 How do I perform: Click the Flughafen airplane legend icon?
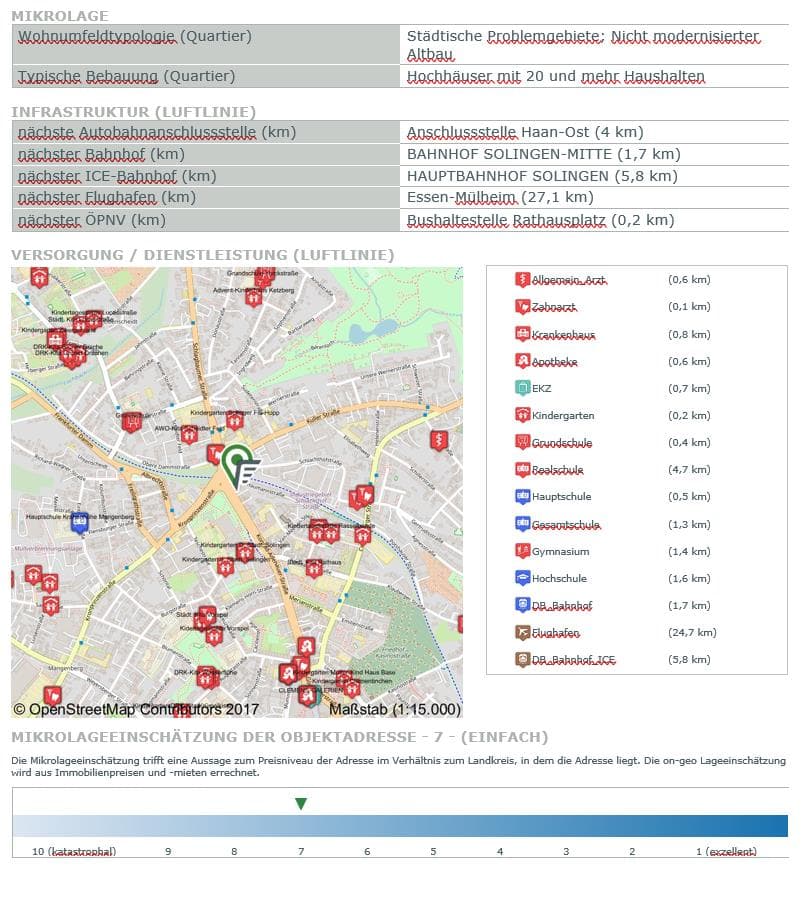522,632
